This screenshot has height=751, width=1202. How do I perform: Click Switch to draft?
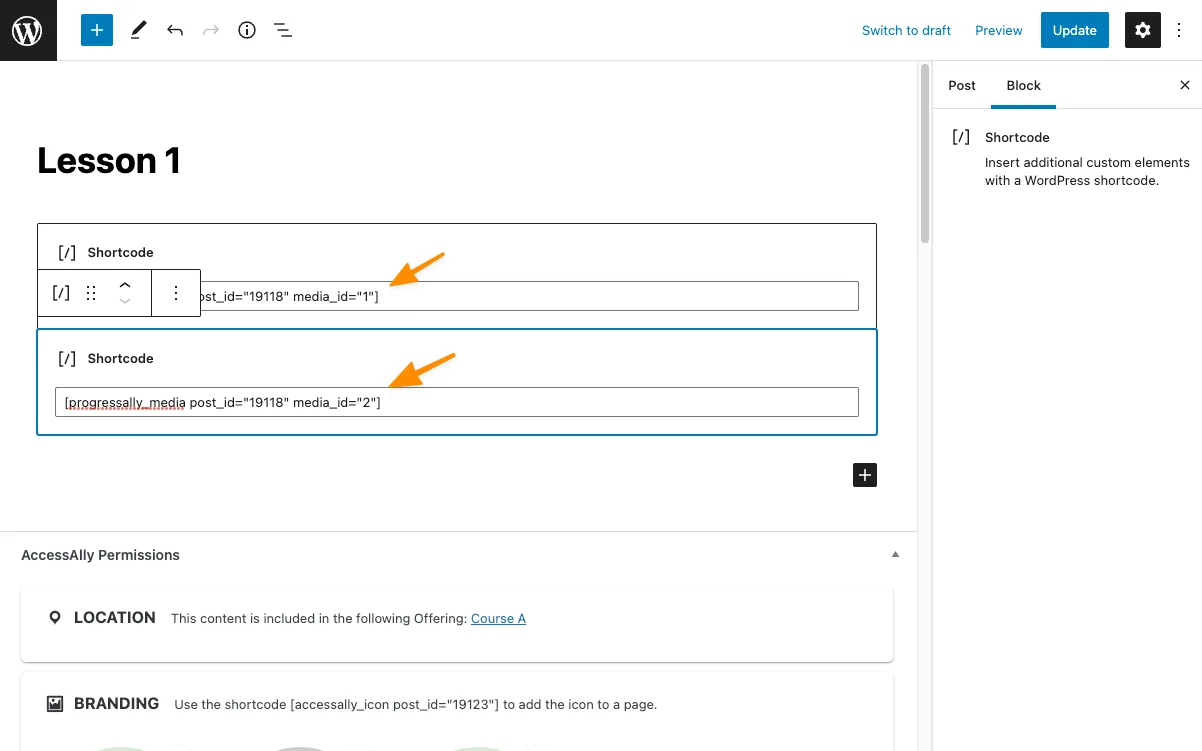coord(906,30)
